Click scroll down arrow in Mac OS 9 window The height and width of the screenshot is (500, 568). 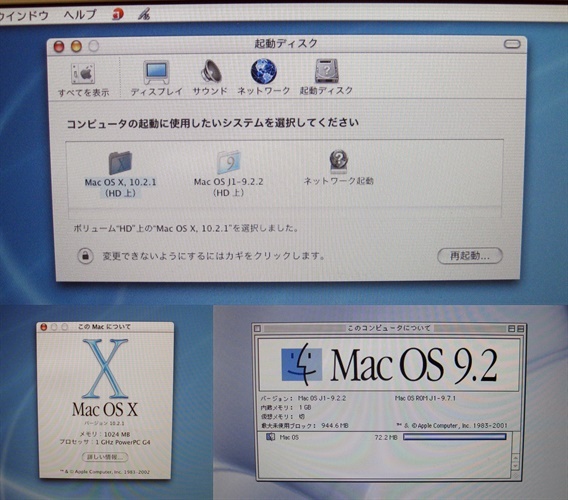coord(515,466)
